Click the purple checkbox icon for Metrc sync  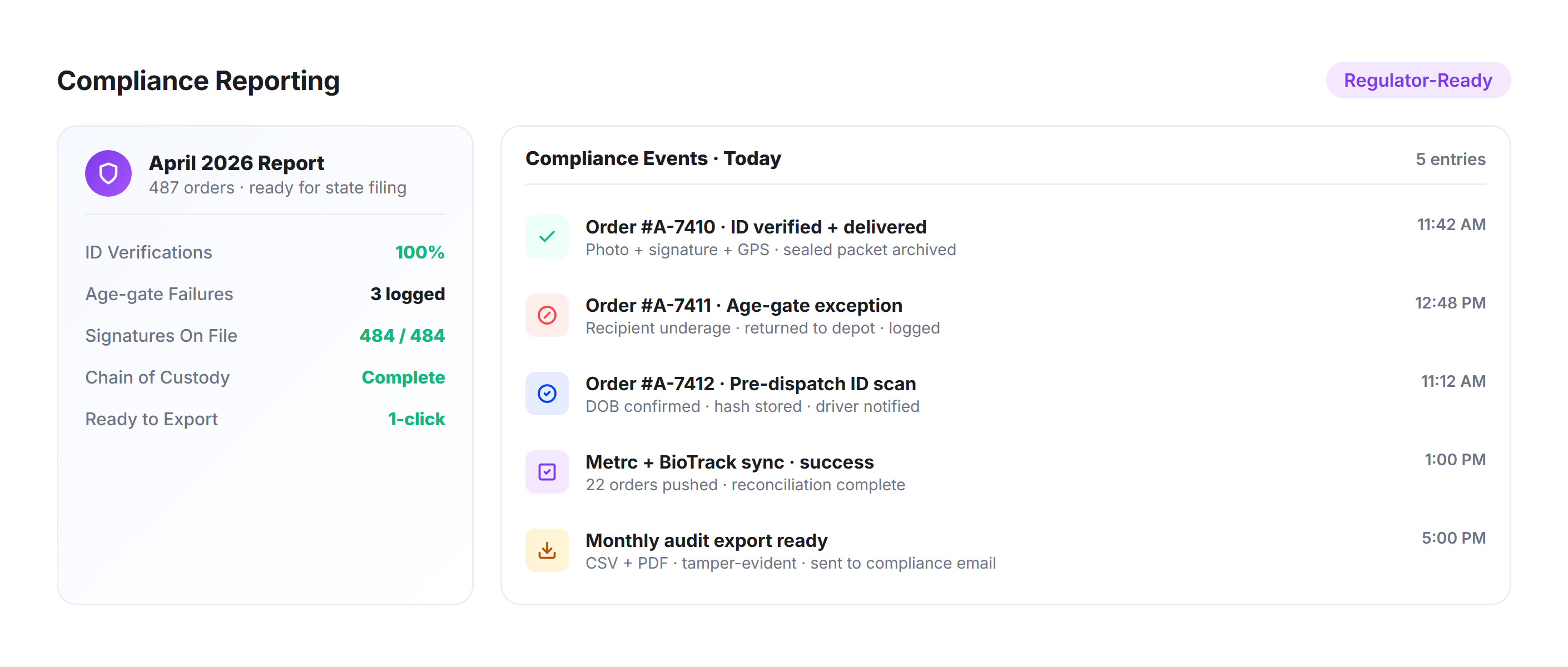coord(547,472)
